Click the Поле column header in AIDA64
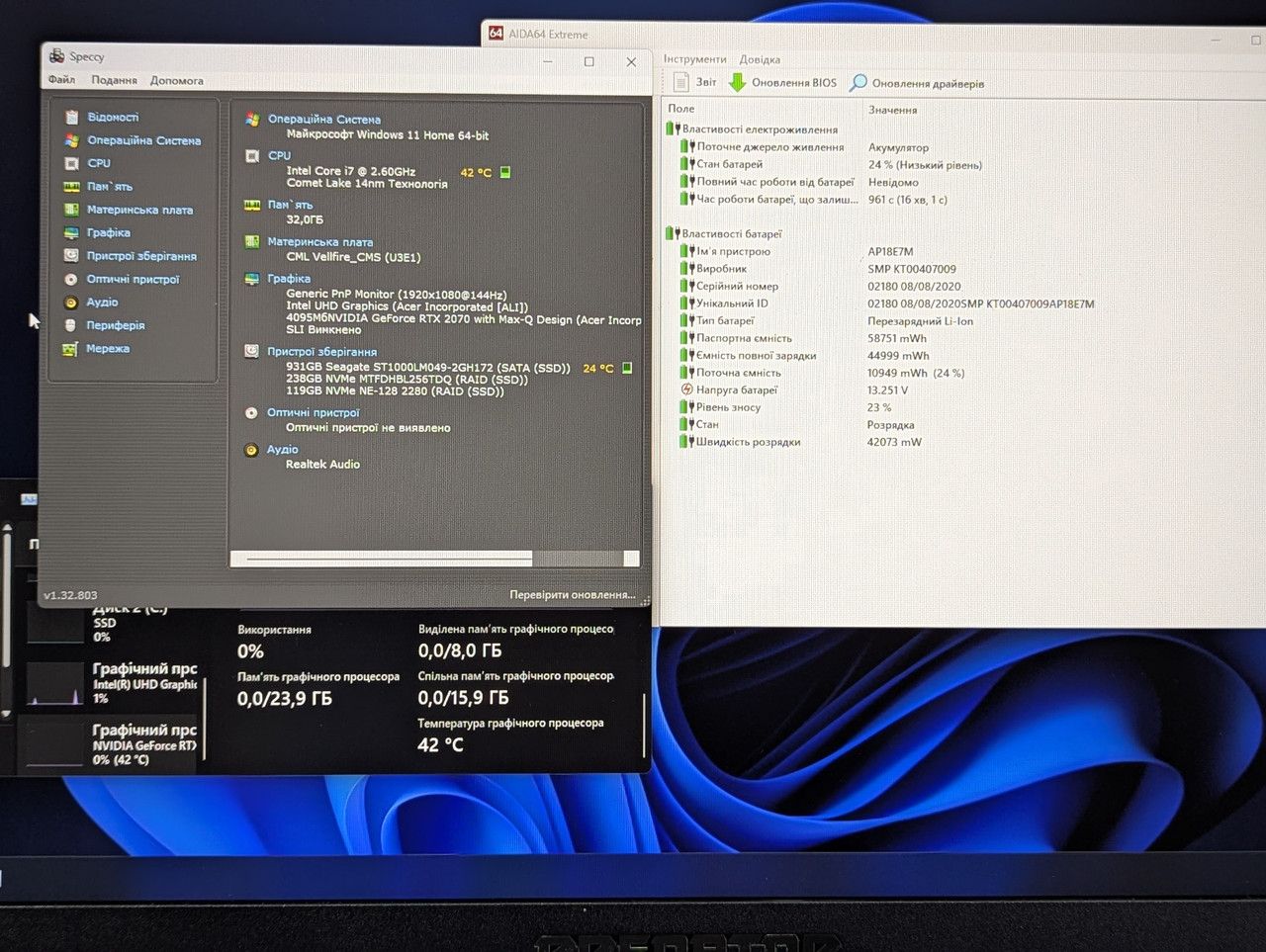The width and height of the screenshot is (1266, 952). pyautogui.click(x=681, y=109)
